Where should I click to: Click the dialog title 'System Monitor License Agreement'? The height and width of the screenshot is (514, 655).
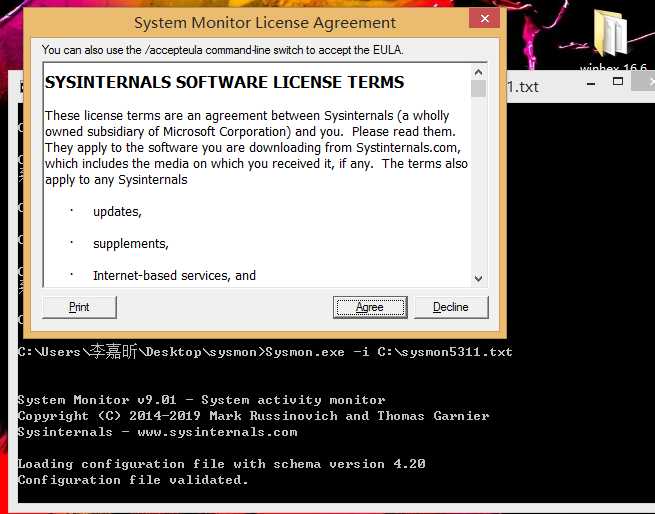[265, 23]
